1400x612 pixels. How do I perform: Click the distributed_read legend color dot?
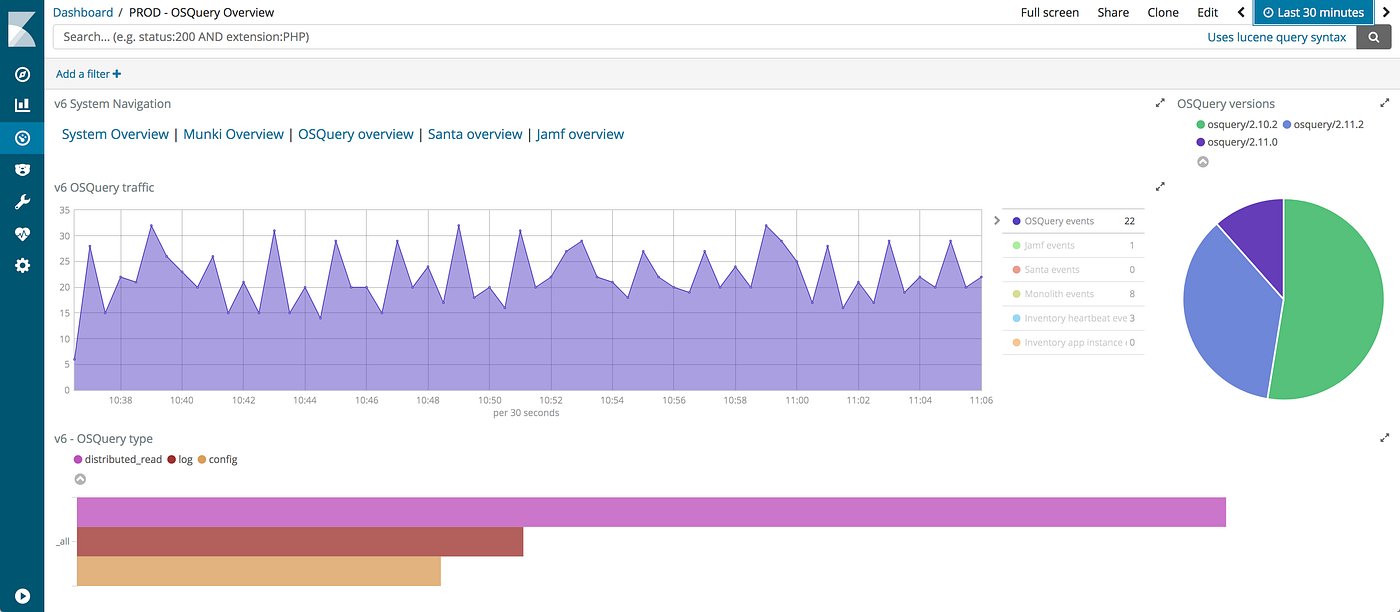tap(78, 459)
